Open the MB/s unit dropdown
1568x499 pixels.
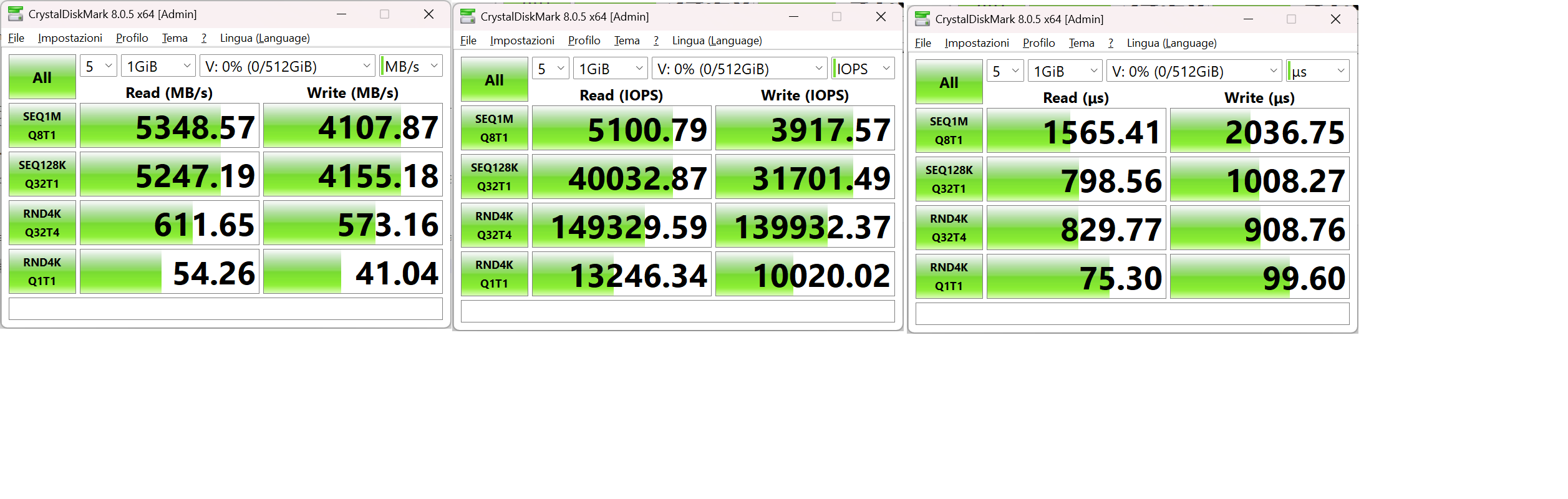click(412, 66)
